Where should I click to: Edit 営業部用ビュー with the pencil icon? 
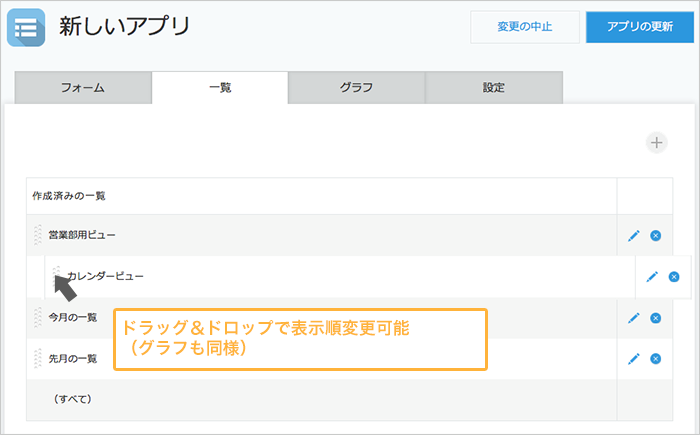tap(633, 235)
